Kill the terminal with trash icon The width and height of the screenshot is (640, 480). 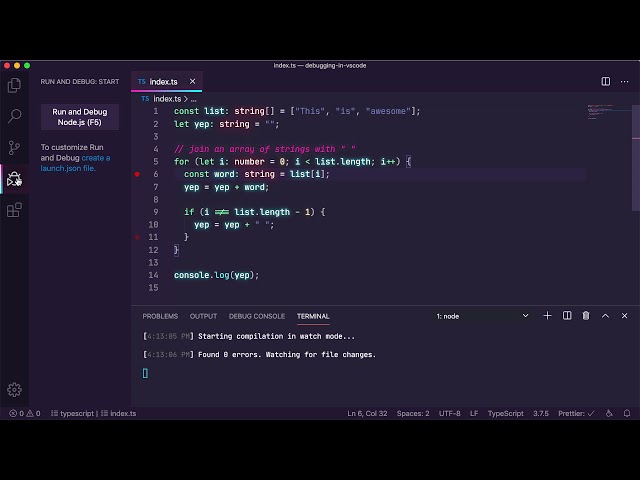pos(586,316)
